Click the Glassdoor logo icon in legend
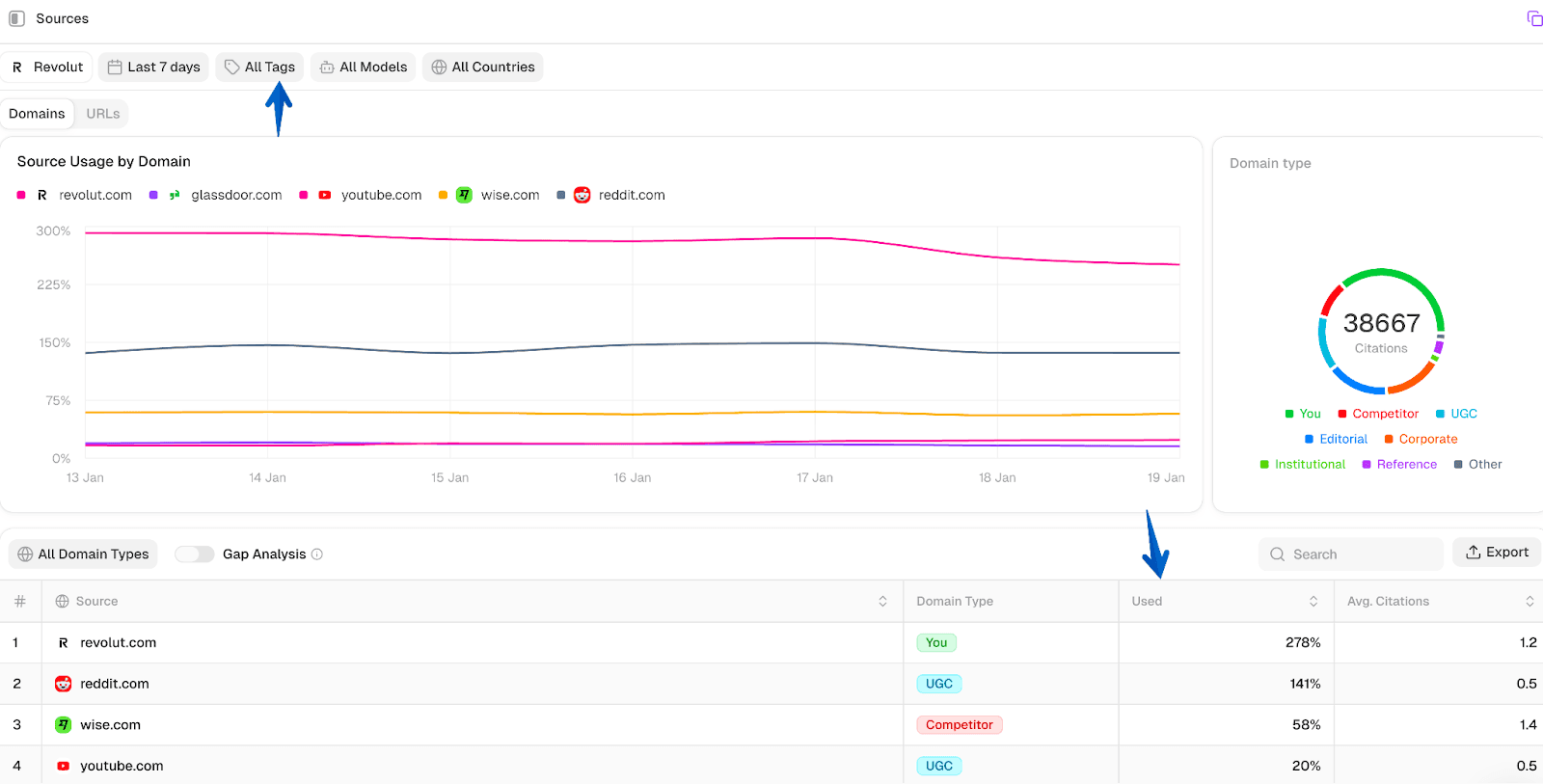Image resolution: width=1543 pixels, height=784 pixels. coord(175,195)
